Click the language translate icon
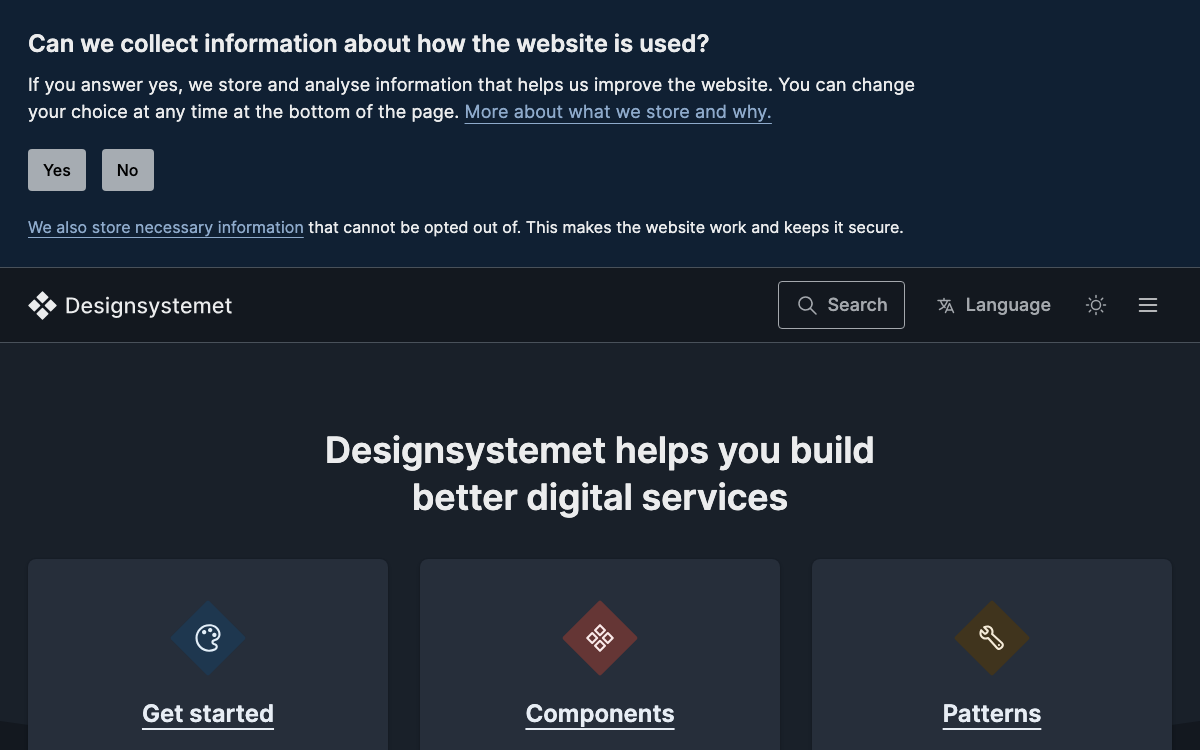Viewport: 1200px width, 750px height. (x=946, y=305)
